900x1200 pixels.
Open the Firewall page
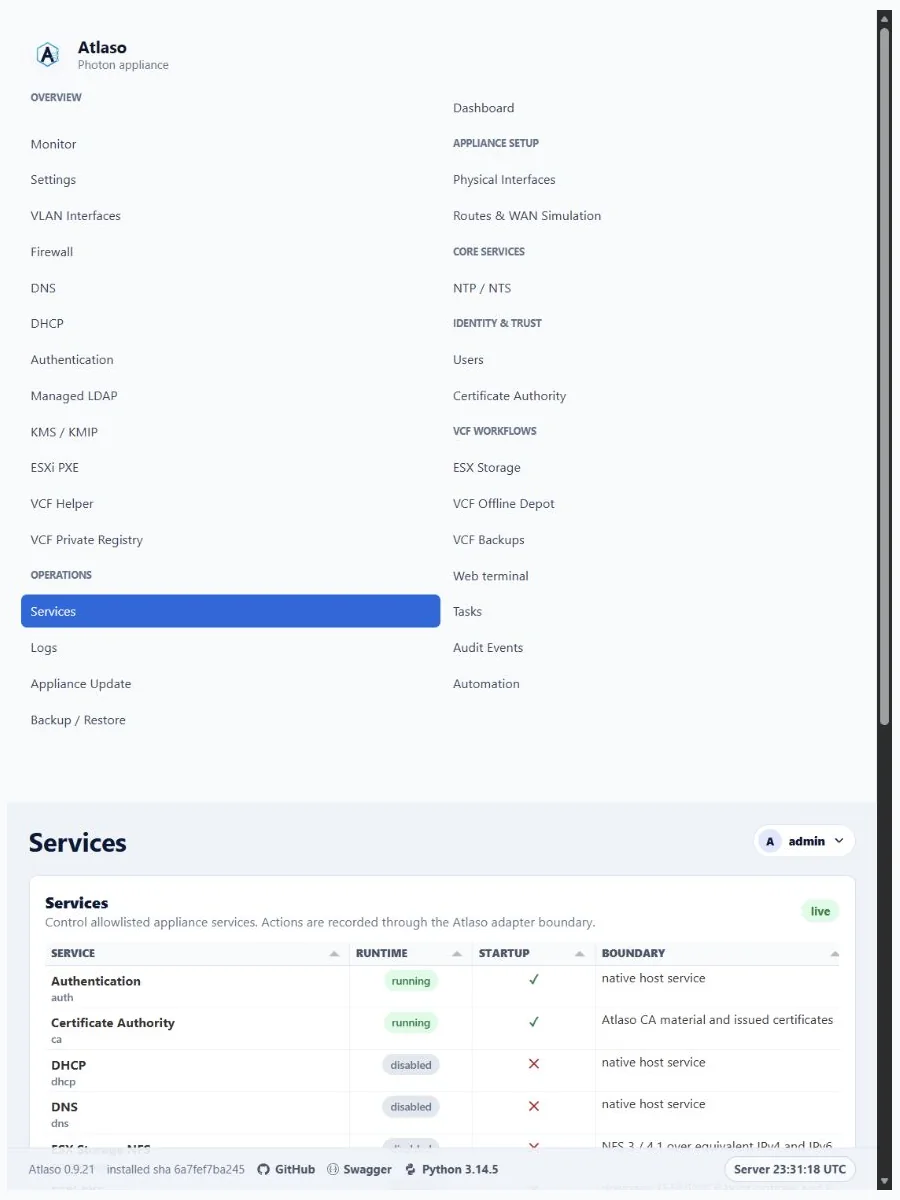[x=51, y=252]
